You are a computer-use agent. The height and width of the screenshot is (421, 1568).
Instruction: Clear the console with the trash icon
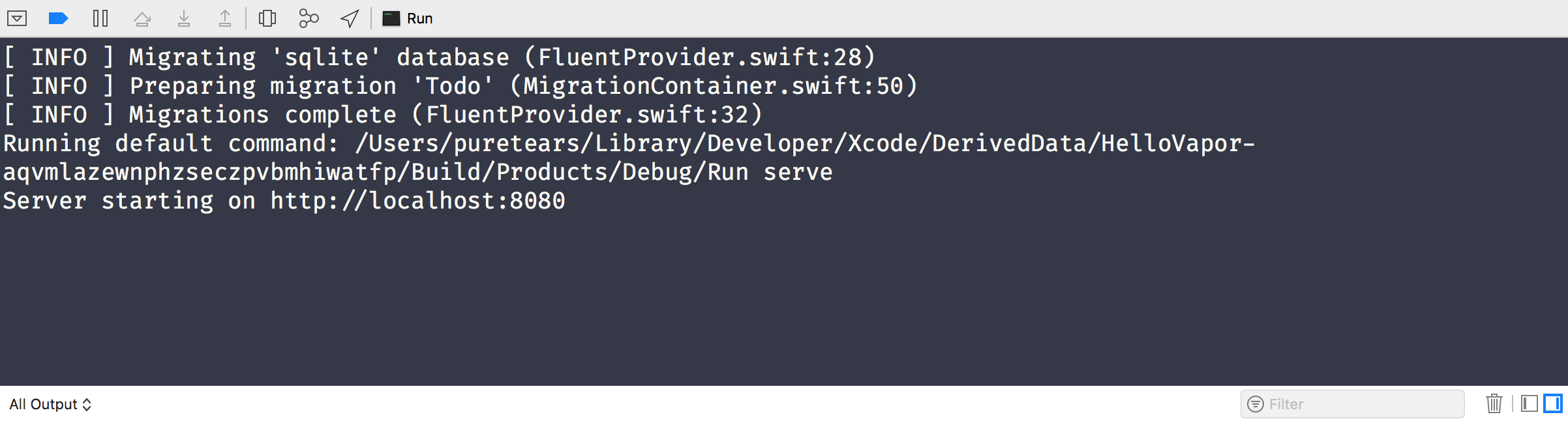pos(1494,403)
